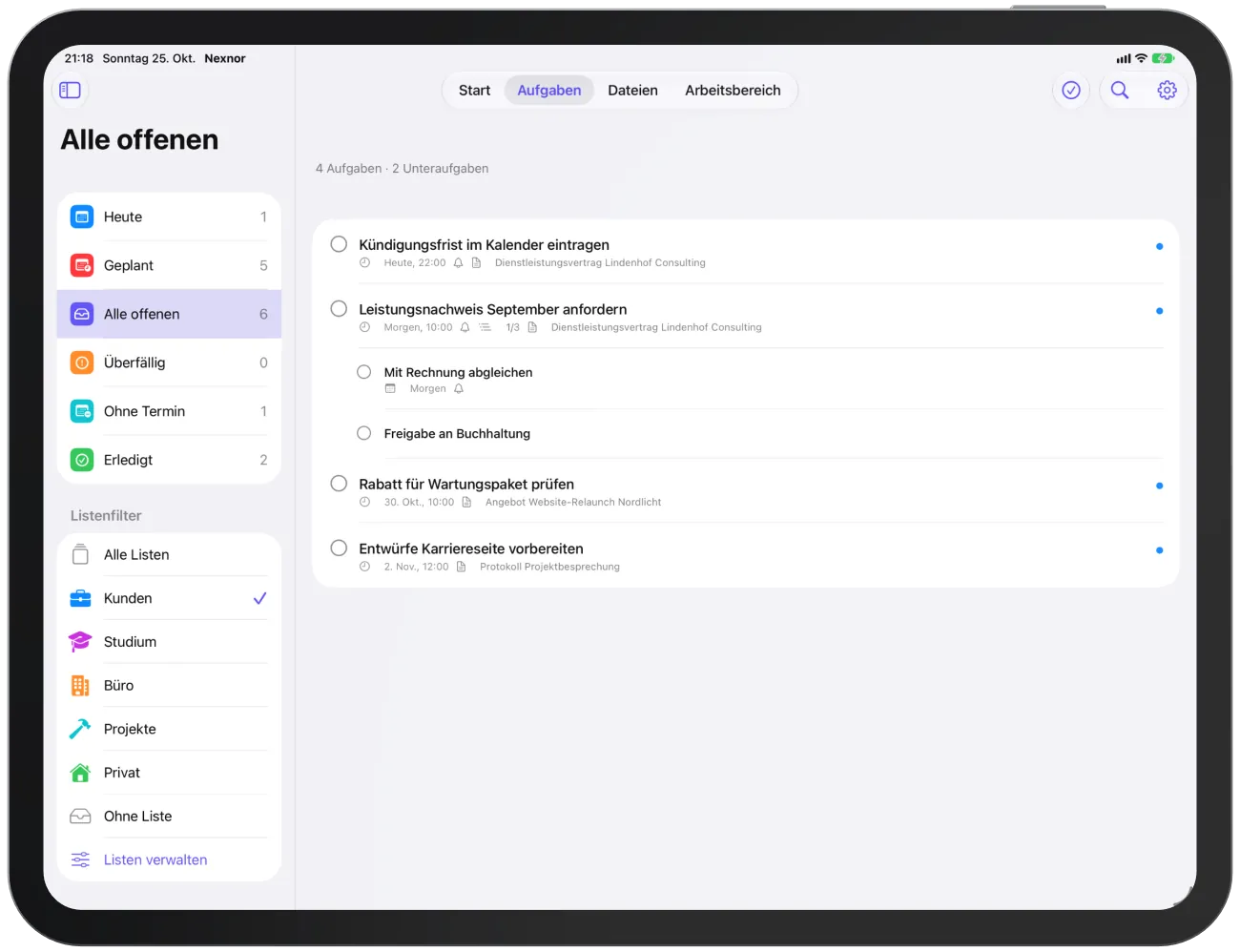This screenshot has width=1240, height=952.
Task: Go to the Arbeitsbereich tab
Action: tap(733, 91)
